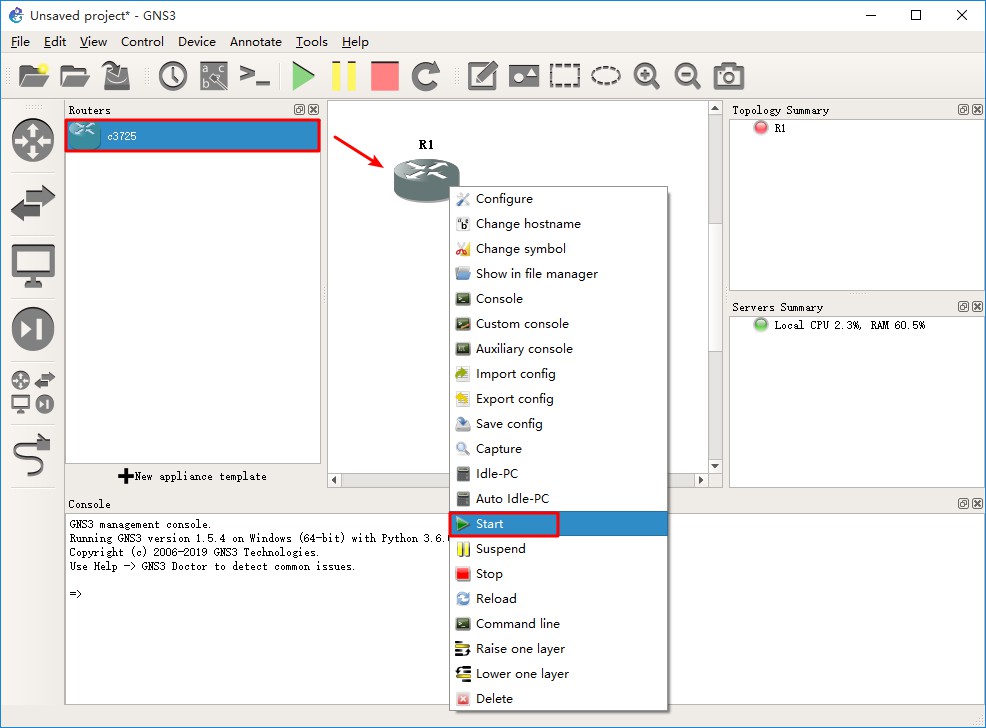986x728 pixels.
Task: Browse routers in device sidebar
Action: pyautogui.click(x=33, y=140)
